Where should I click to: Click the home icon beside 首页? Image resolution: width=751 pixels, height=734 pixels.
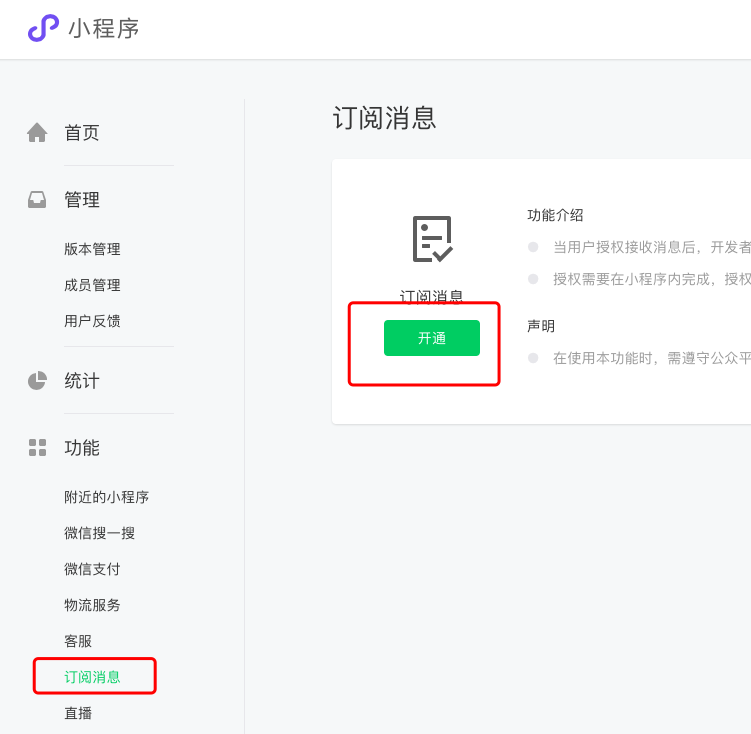(x=37, y=133)
